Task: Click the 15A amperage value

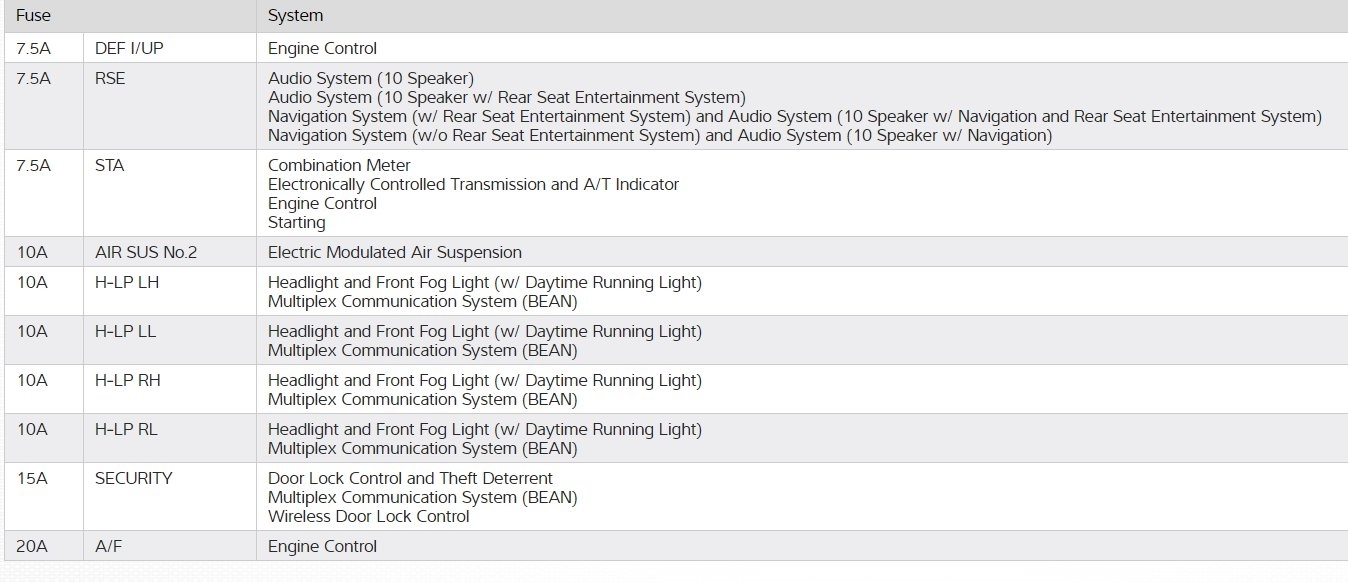Action: 32,478
